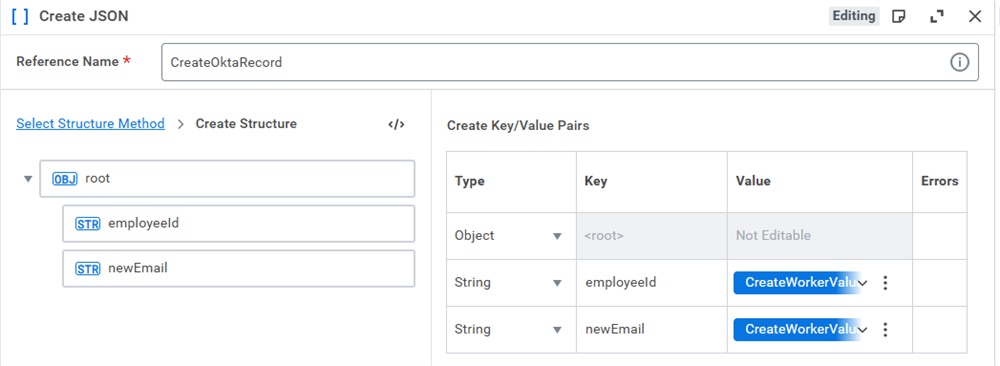The image size is (1000, 366).
Task: Open Type dropdown for employeeId row
Action: 557,282
